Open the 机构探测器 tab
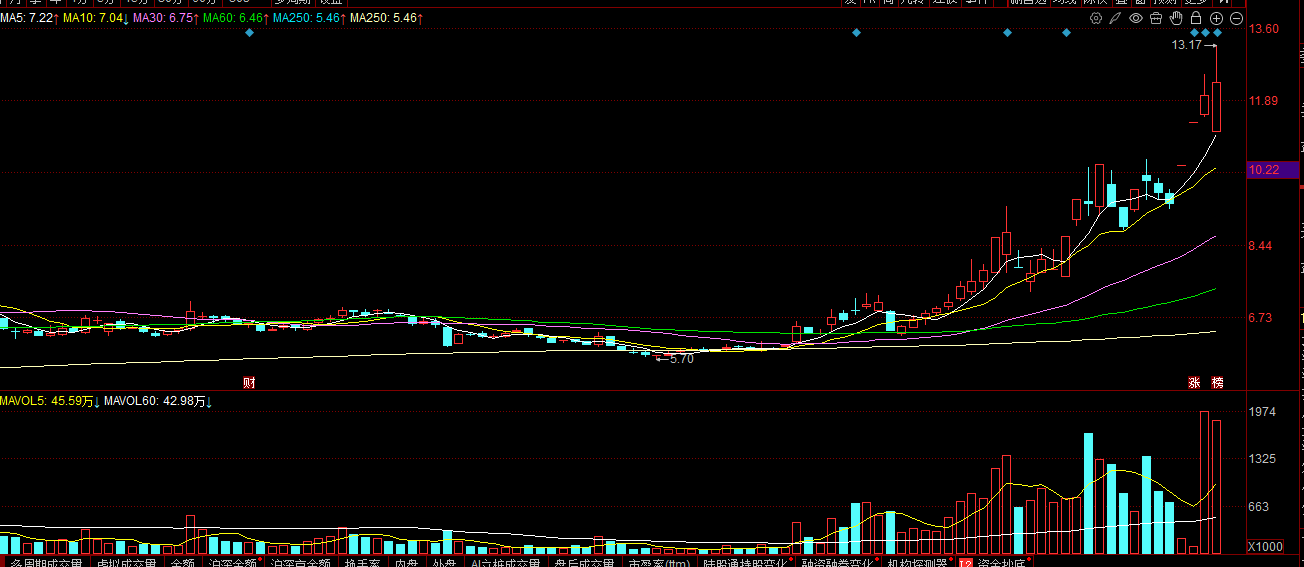 pos(917,562)
